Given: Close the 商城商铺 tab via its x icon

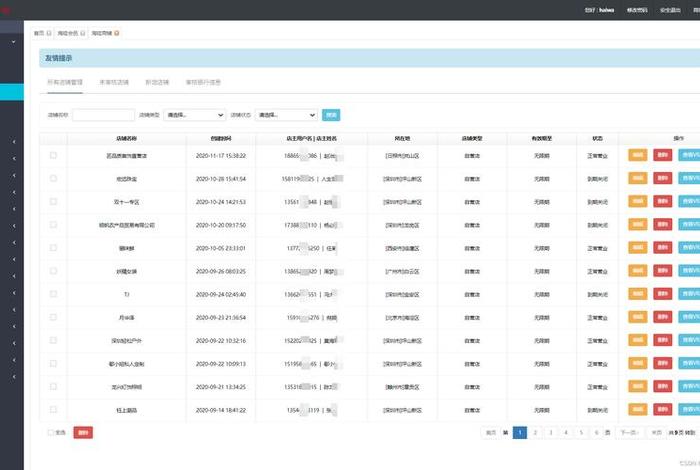Looking at the screenshot, I should 118,33.
